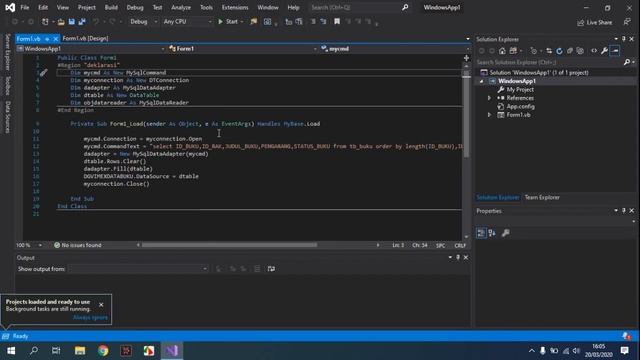The image size is (640, 360).
Task: Click the Save All icon
Action: pyautogui.click(x=82, y=22)
